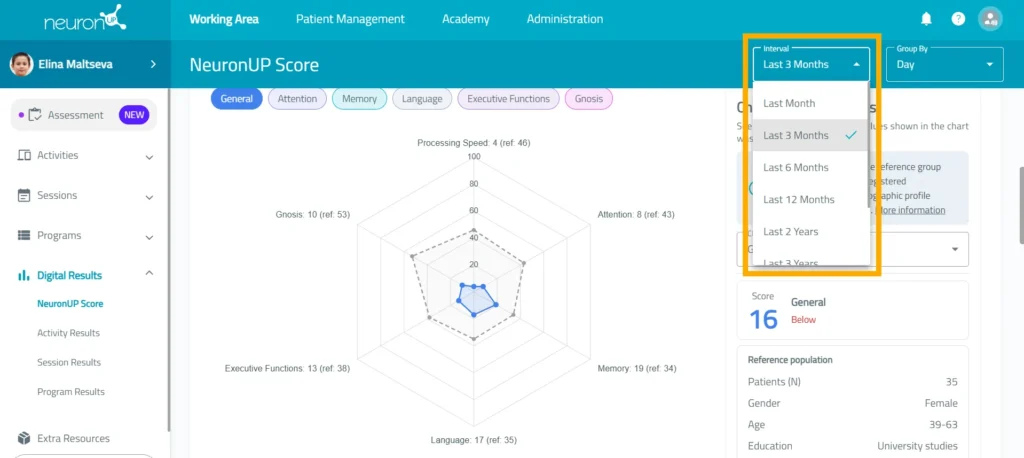Select the Language score tab

click(x=422, y=99)
